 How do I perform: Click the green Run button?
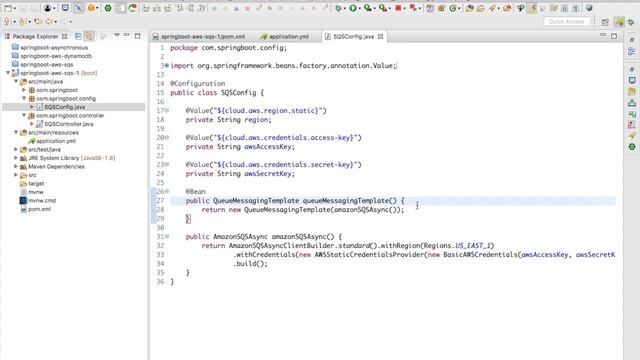pyautogui.click(x=353, y=8)
